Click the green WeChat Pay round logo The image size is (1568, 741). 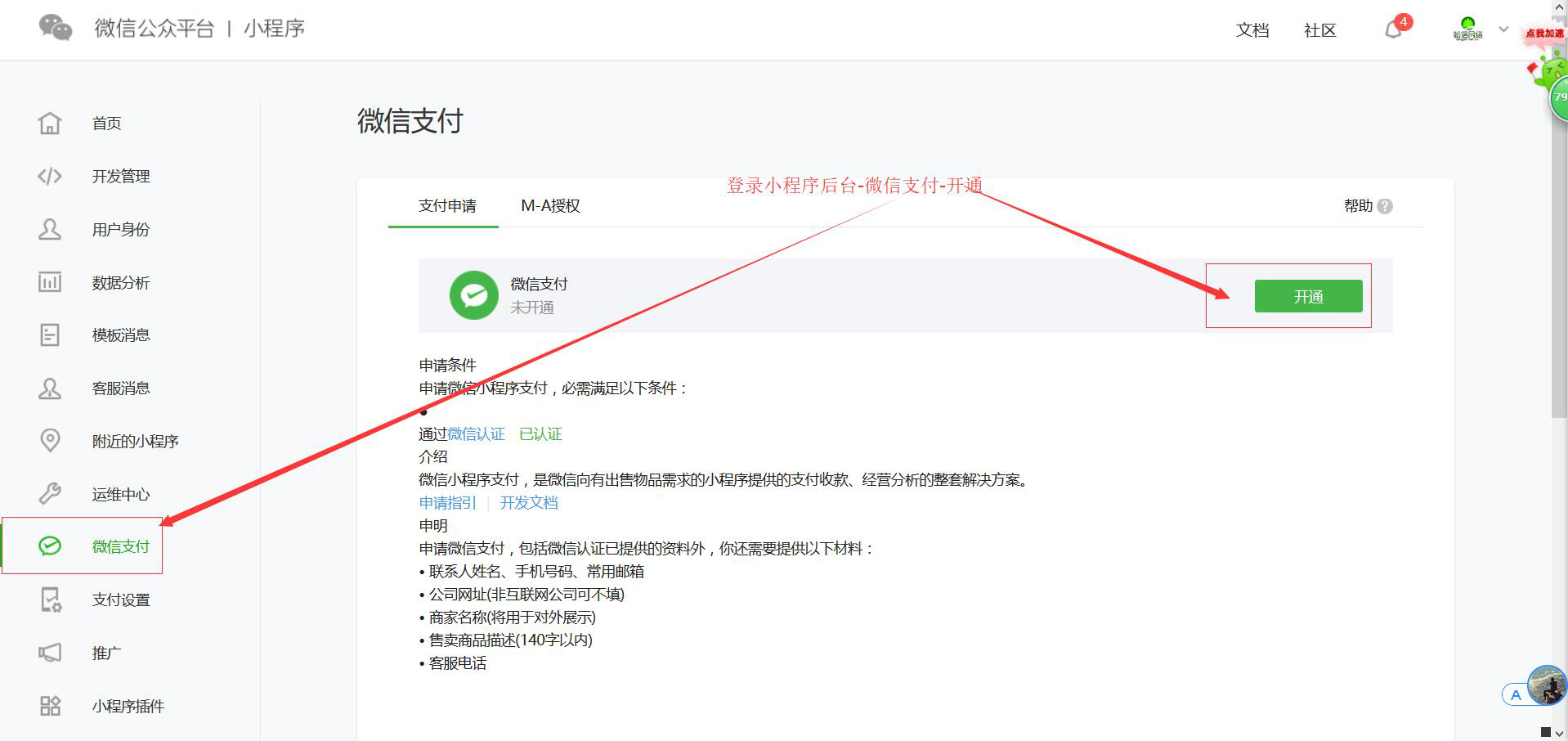[x=474, y=295]
